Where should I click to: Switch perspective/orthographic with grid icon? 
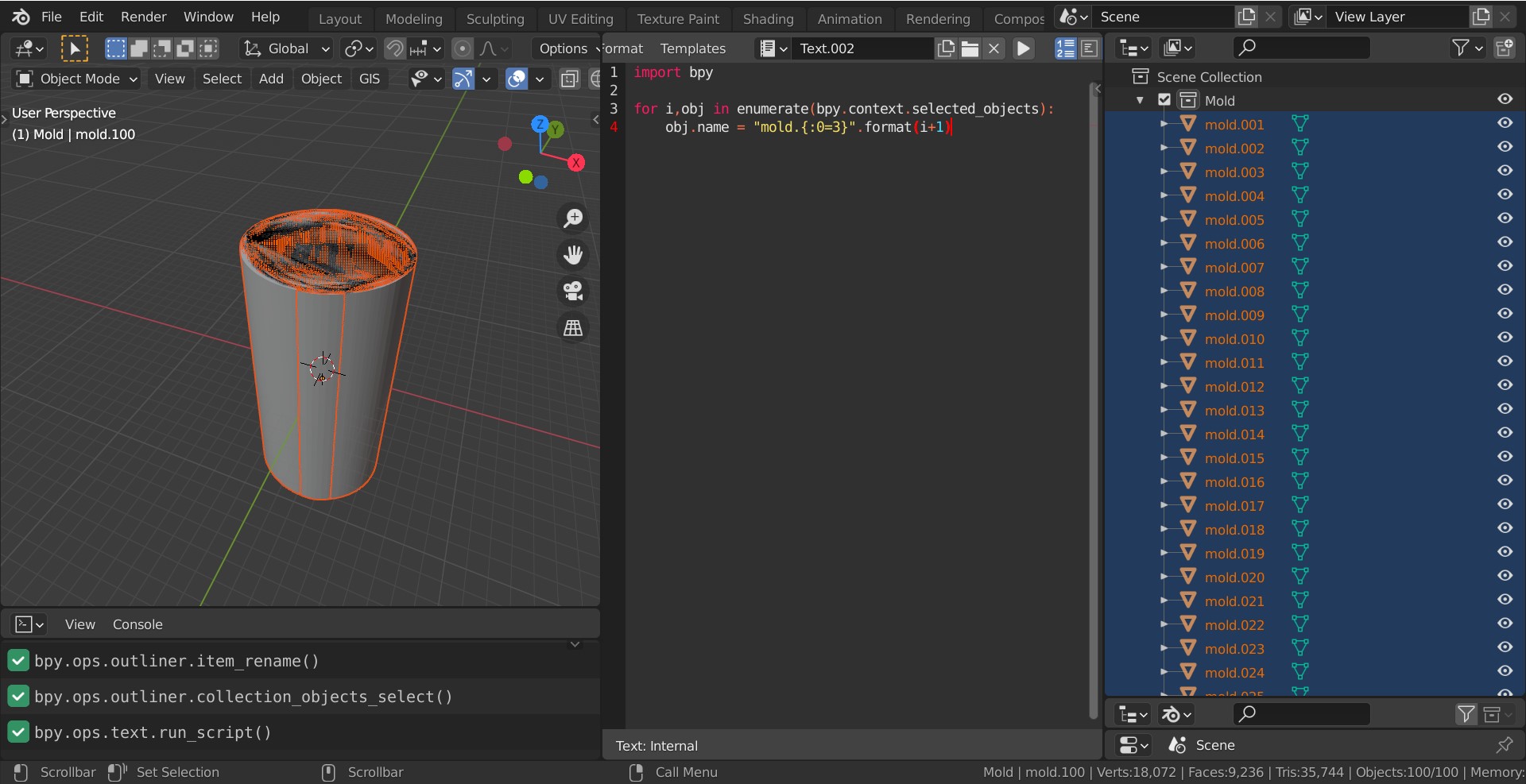point(573,327)
